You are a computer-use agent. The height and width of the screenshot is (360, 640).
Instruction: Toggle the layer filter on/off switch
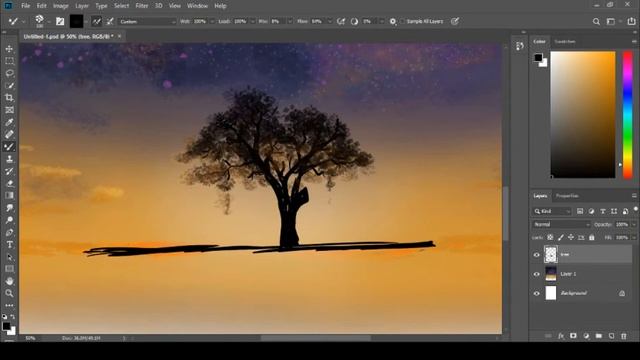(636, 209)
